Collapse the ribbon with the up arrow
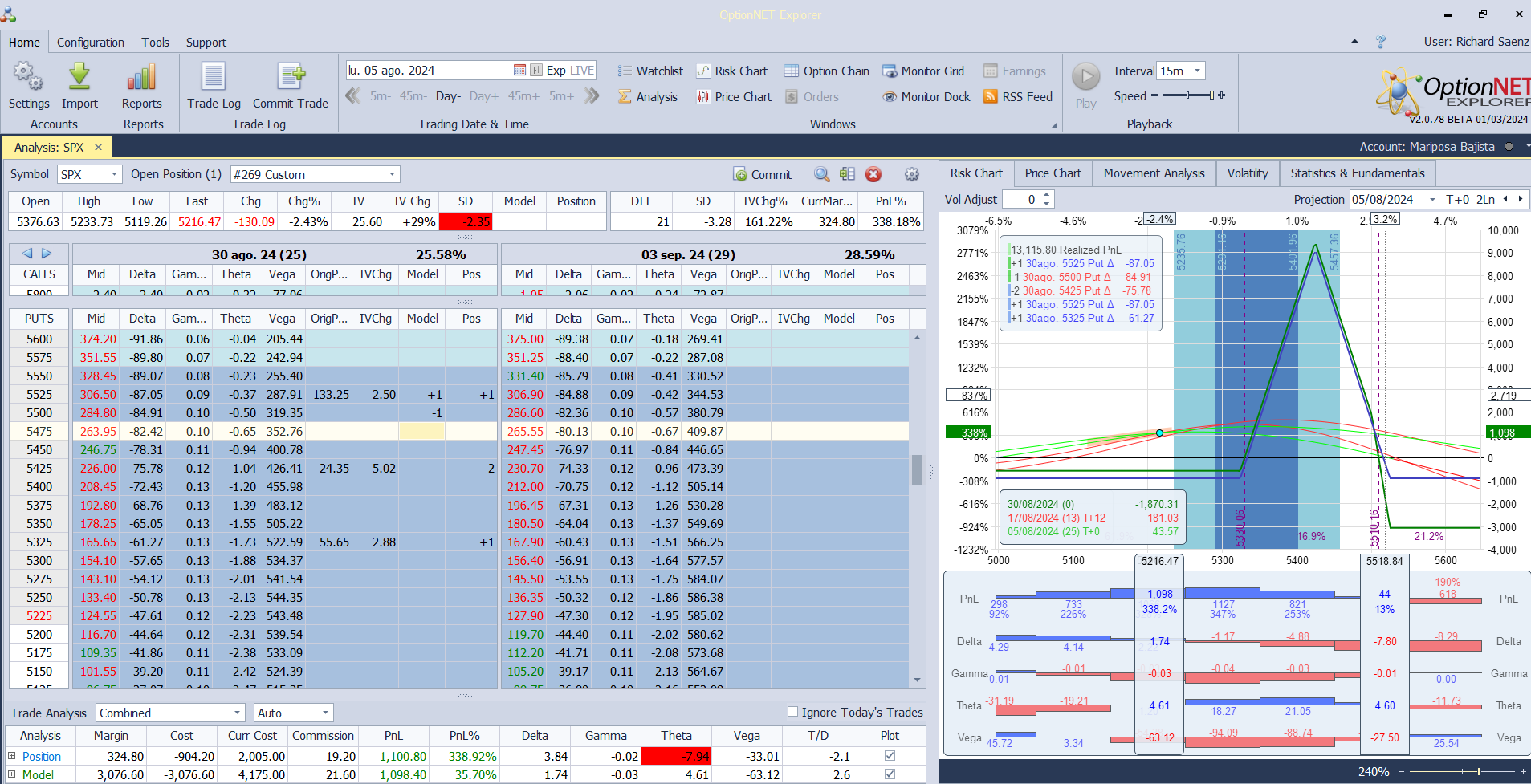The image size is (1531, 784). pos(1355,41)
